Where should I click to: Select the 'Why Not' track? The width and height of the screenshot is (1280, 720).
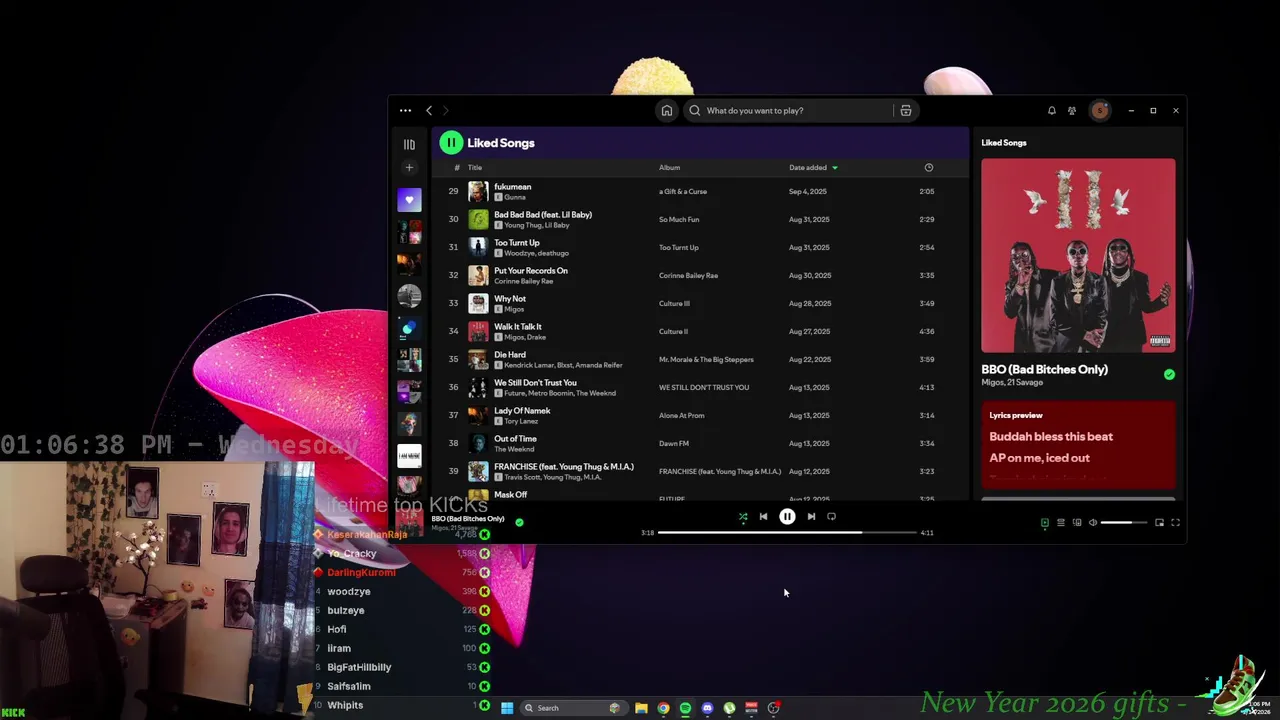click(510, 299)
